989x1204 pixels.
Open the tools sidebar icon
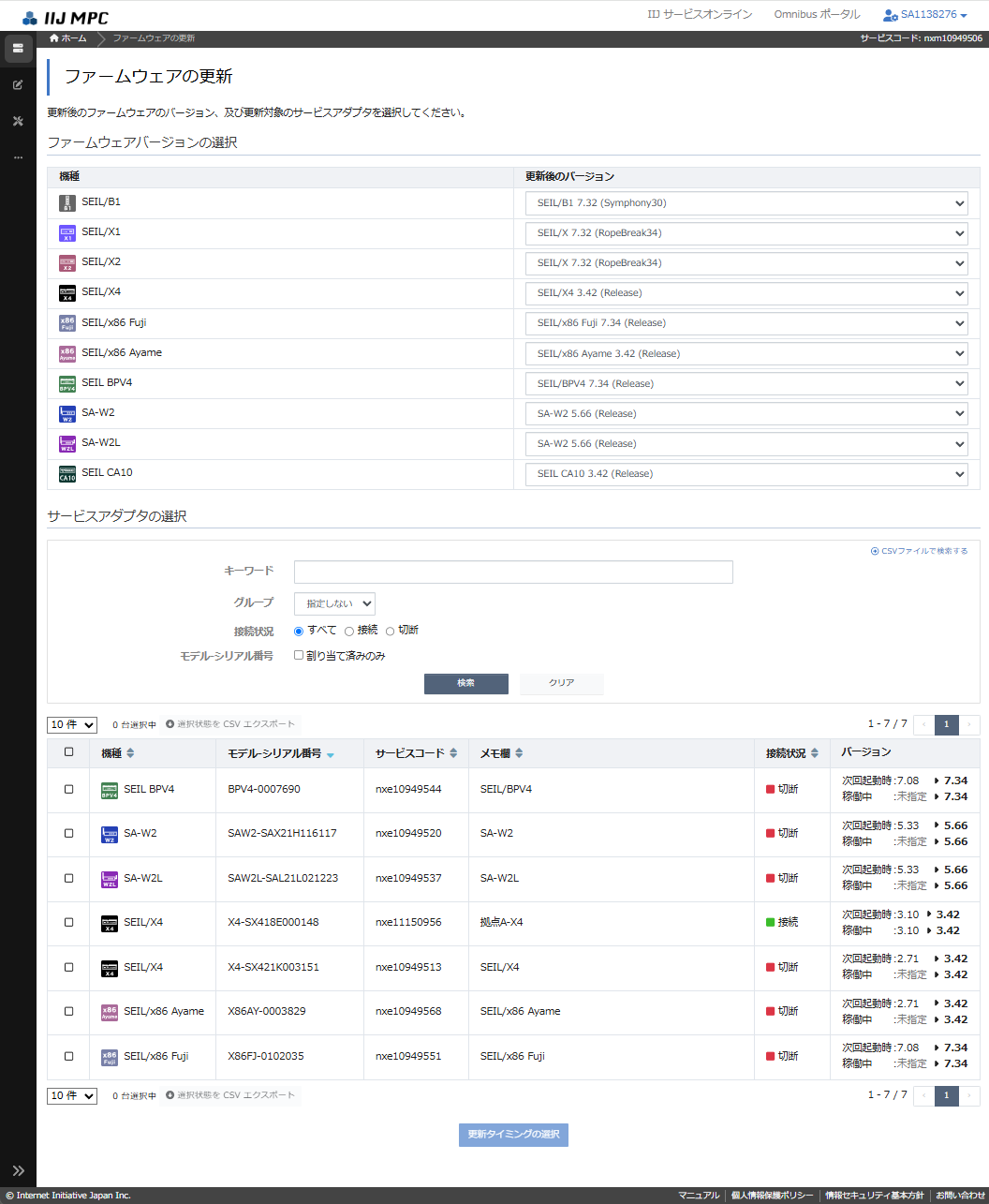tap(18, 121)
